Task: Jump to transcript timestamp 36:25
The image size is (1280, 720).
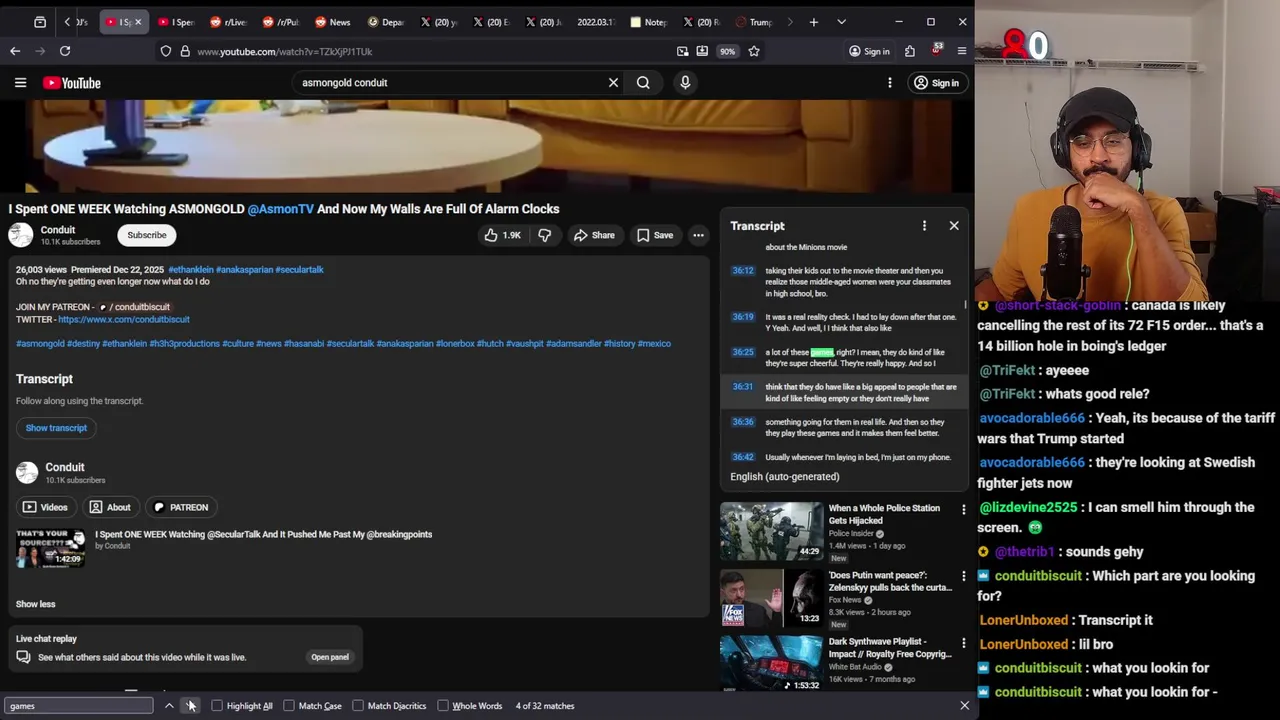Action: [742, 352]
